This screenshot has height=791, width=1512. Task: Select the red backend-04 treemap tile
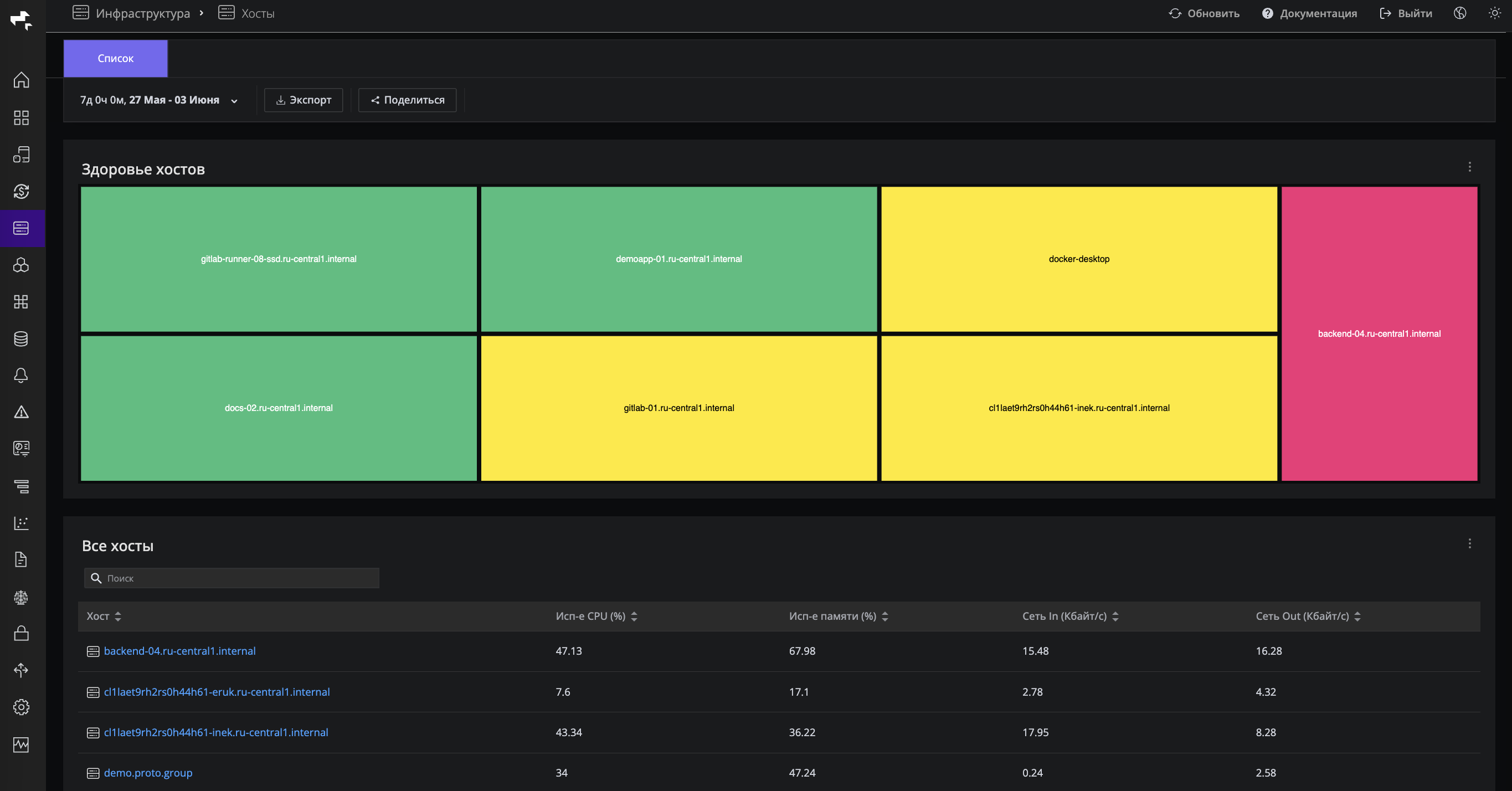[1379, 333]
